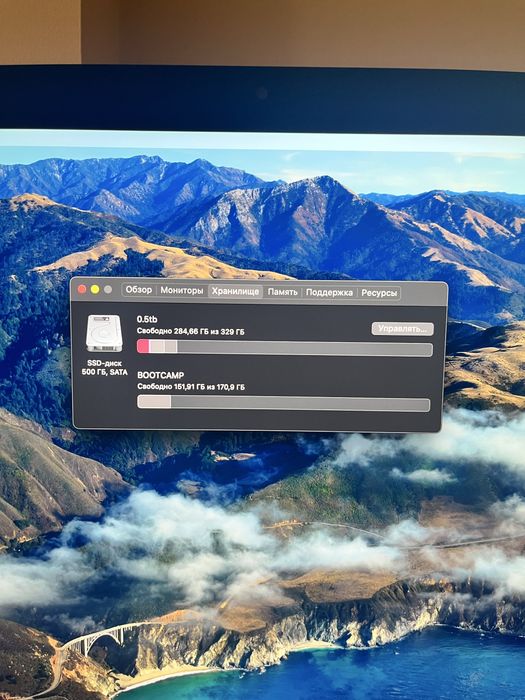Click the SSD disk drive icon
525x700 pixels.
point(104,333)
